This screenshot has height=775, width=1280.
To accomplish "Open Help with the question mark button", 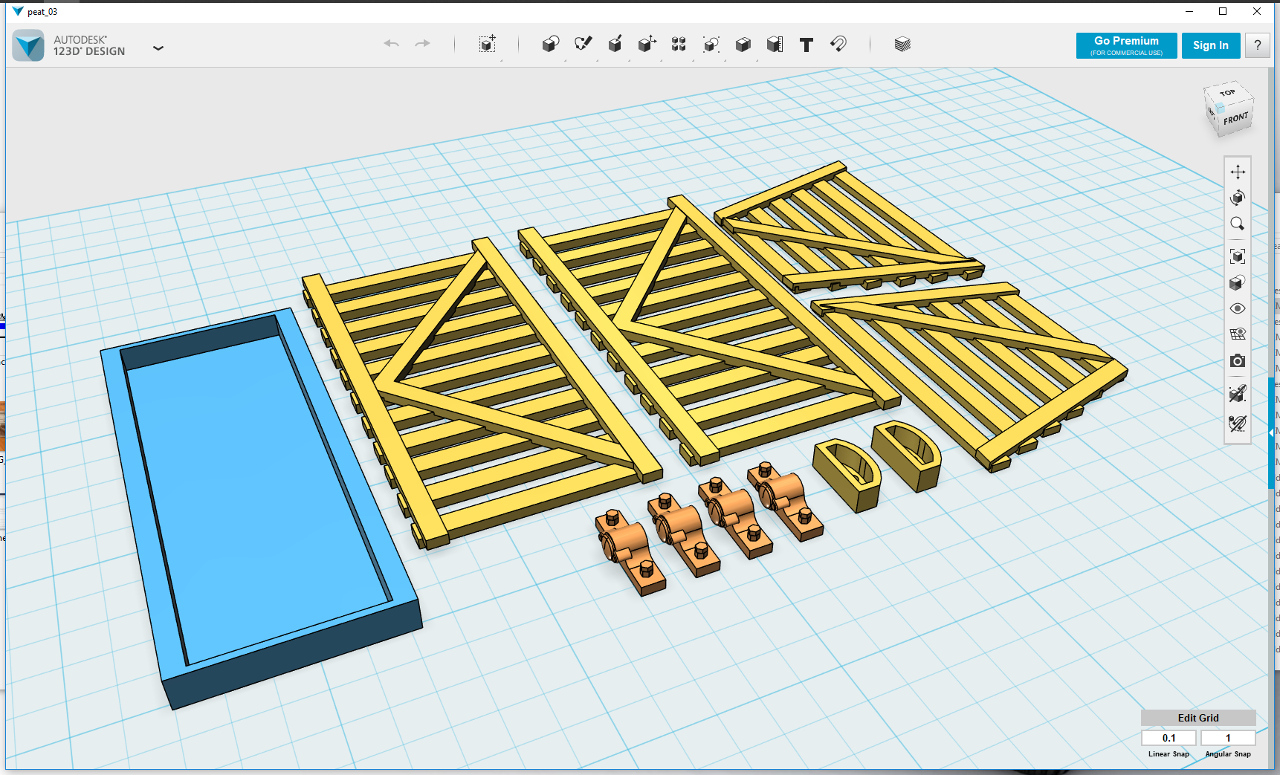I will click(x=1256, y=45).
